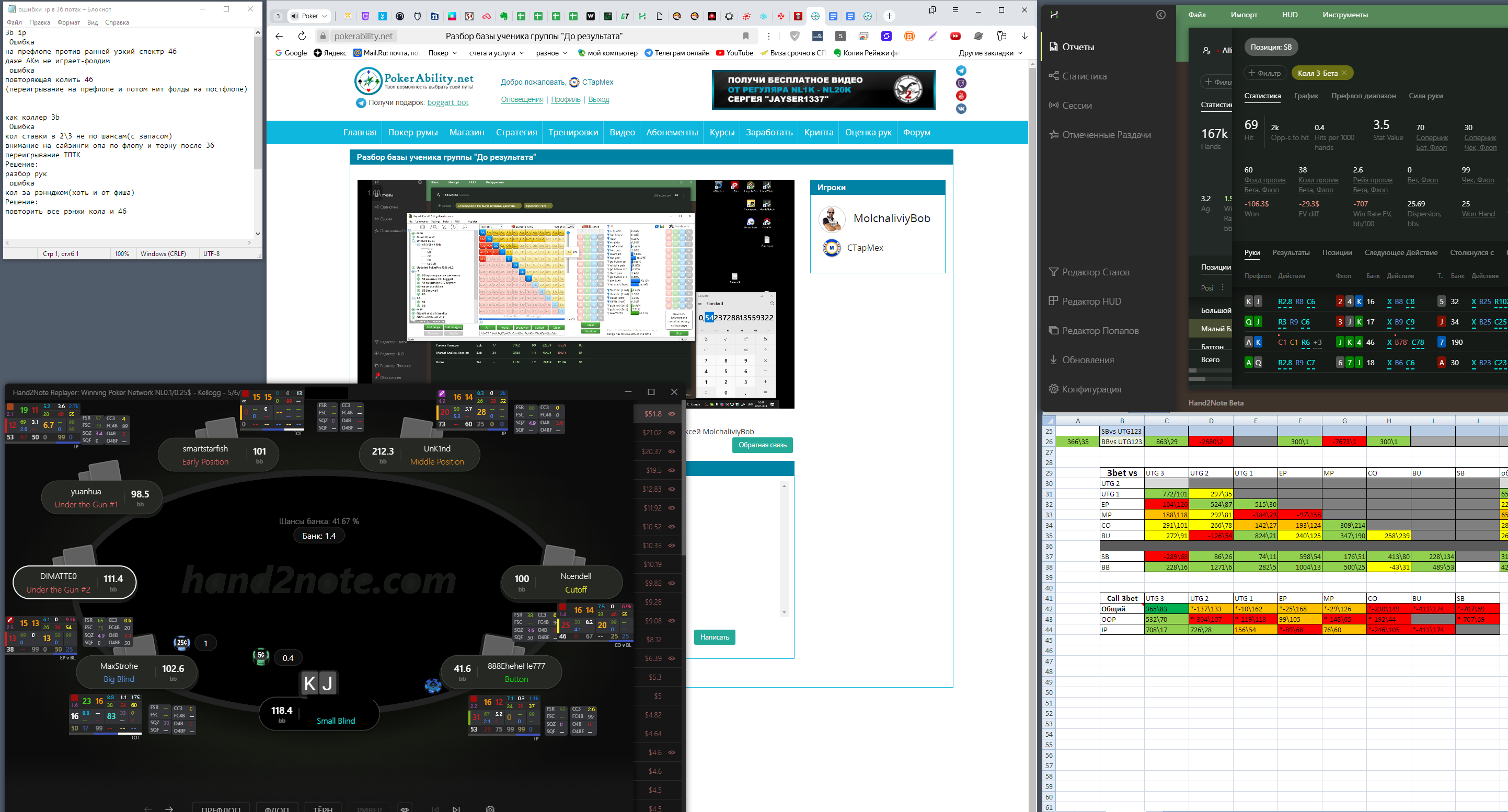This screenshot has height=812, width=1508.
Task: Click comment box scroll down arrow
Action: tap(784, 612)
